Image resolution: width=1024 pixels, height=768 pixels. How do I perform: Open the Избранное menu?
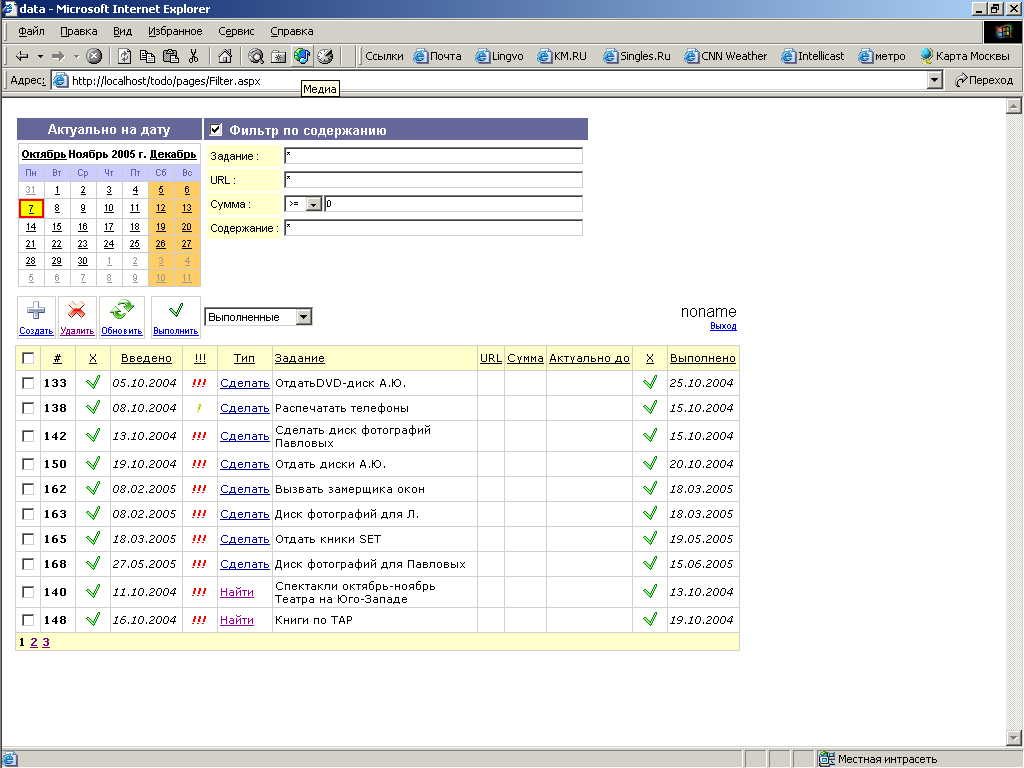[175, 31]
